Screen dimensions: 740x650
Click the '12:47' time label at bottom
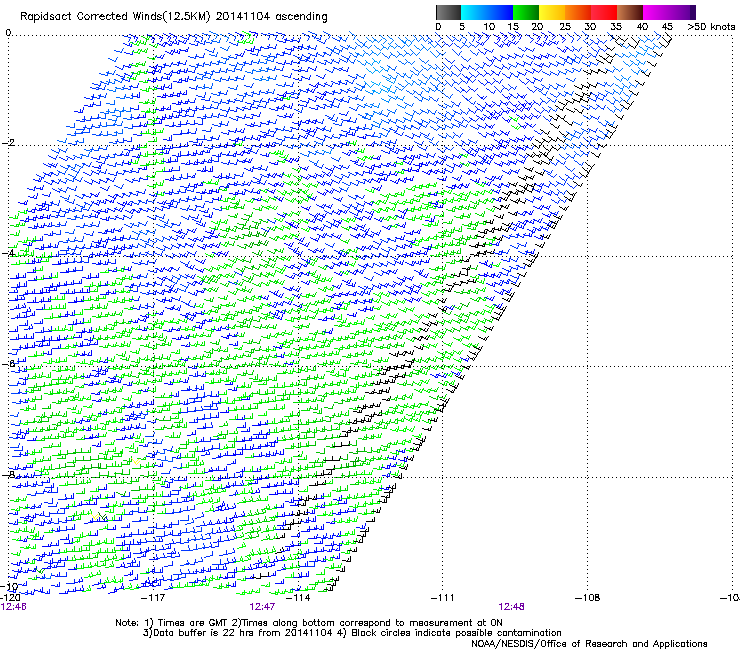(x=262, y=607)
